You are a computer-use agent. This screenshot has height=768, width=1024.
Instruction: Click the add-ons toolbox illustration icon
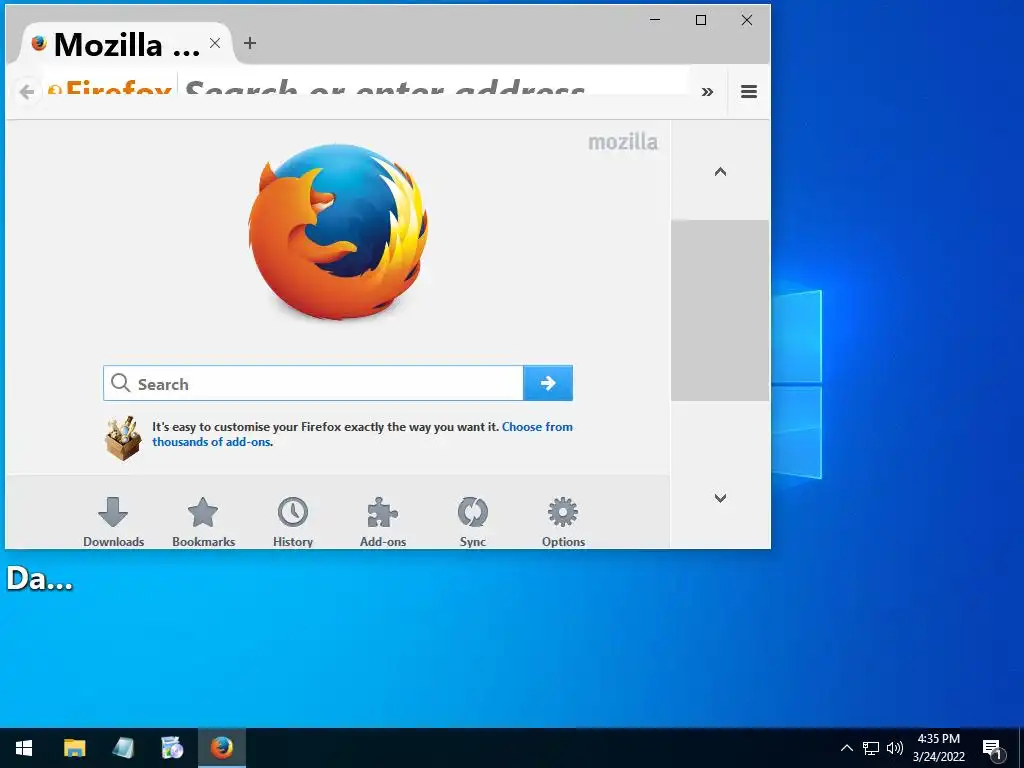pyautogui.click(x=123, y=438)
